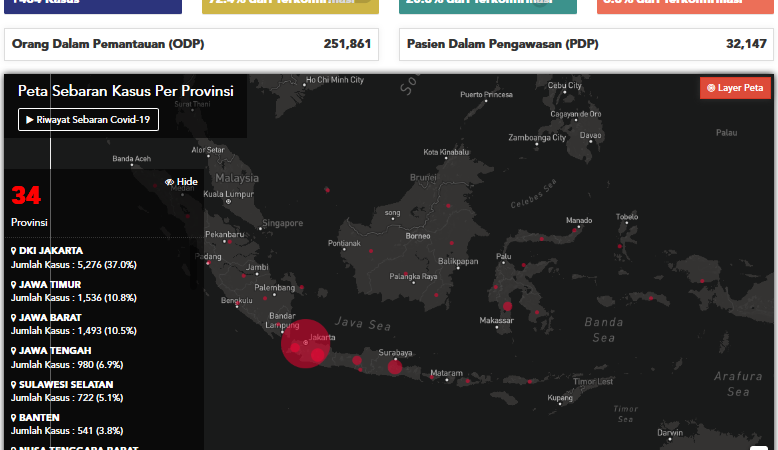Click Jumlah Kasus : 5,276 (37.0%) text

[74, 265]
